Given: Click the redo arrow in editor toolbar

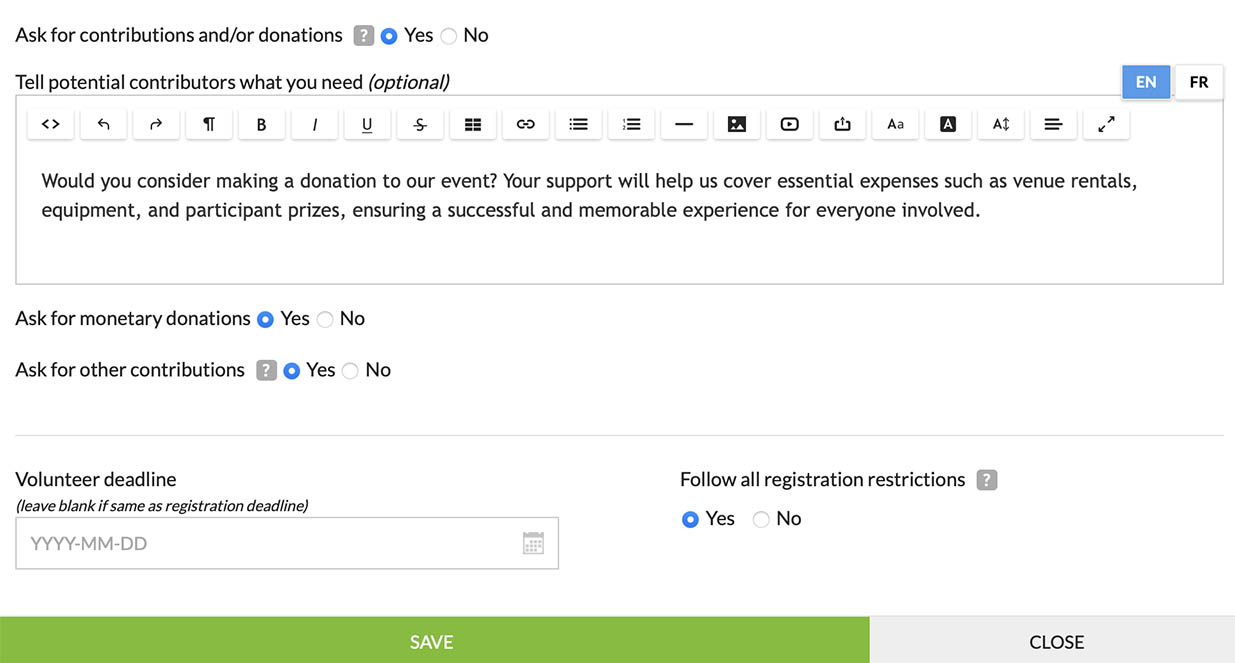Looking at the screenshot, I should coord(156,124).
